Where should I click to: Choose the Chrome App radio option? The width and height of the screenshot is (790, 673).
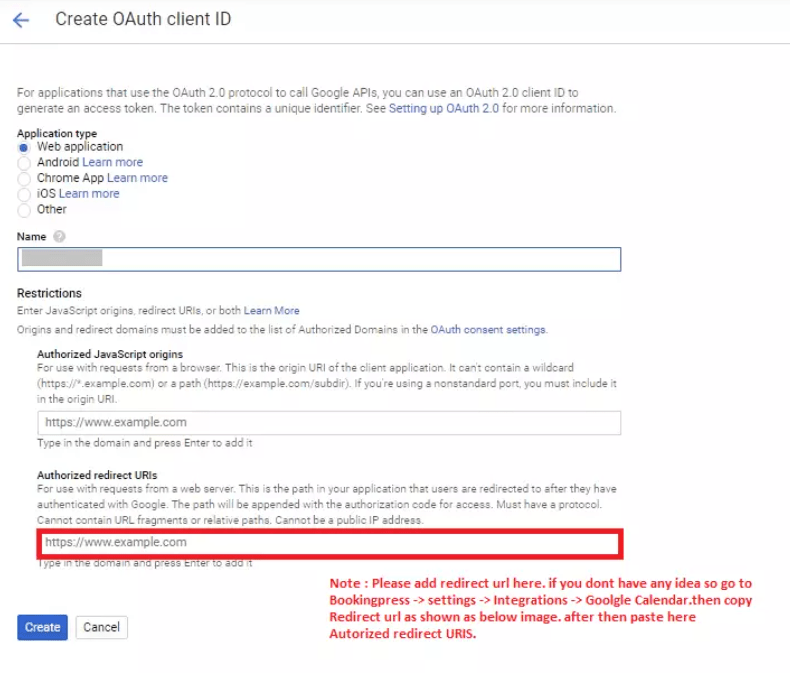[24, 179]
